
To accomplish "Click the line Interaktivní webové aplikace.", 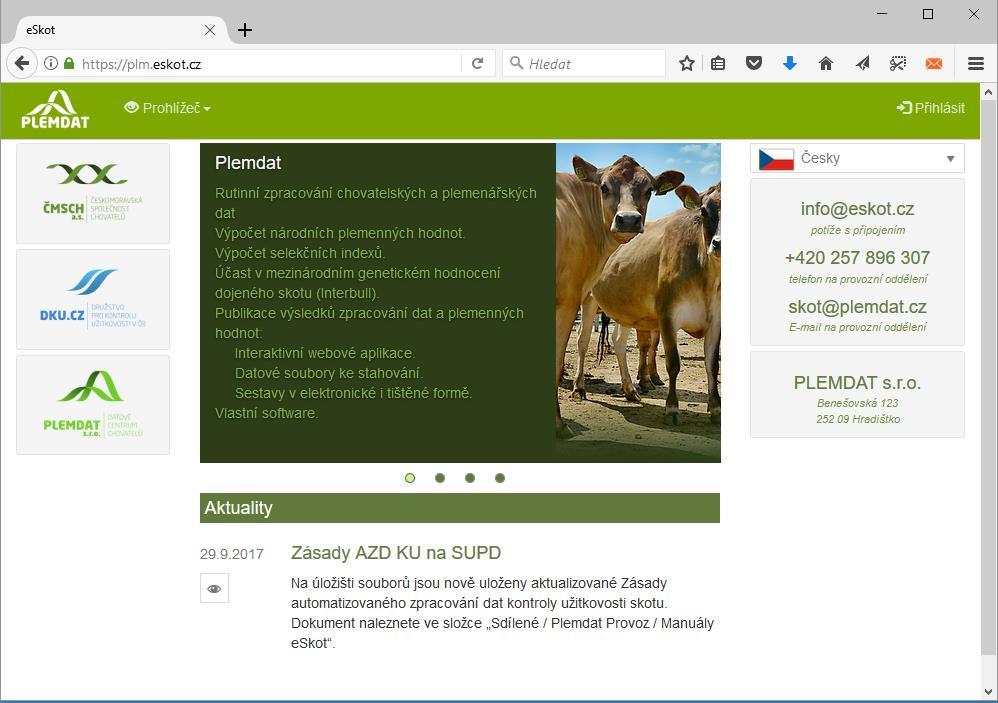I will coord(325,353).
